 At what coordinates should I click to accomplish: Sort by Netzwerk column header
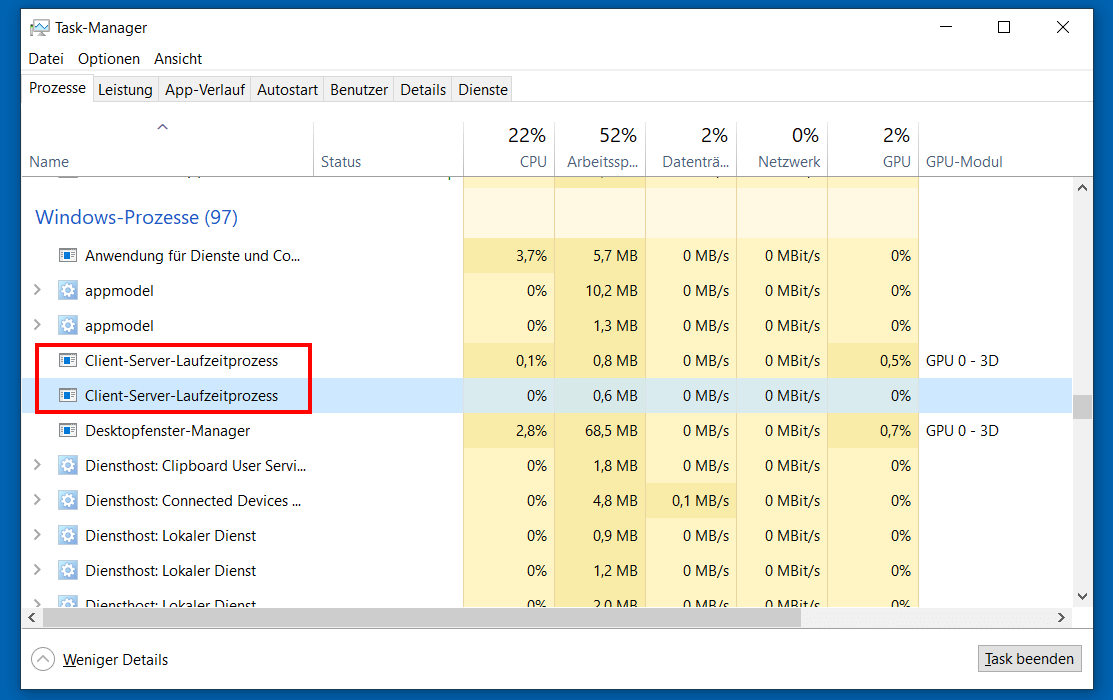[x=782, y=149]
